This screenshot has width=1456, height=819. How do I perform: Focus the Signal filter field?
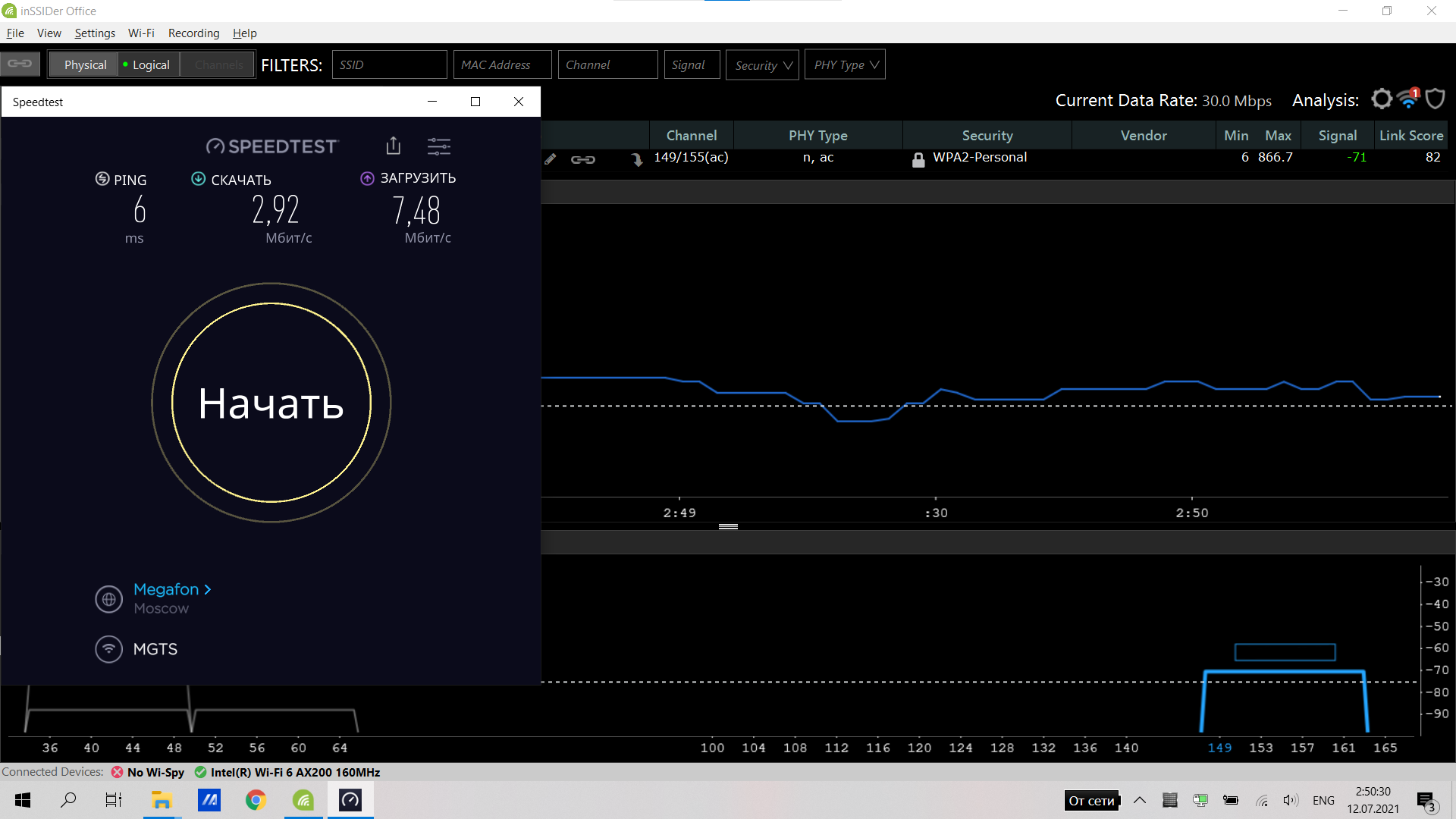point(692,64)
